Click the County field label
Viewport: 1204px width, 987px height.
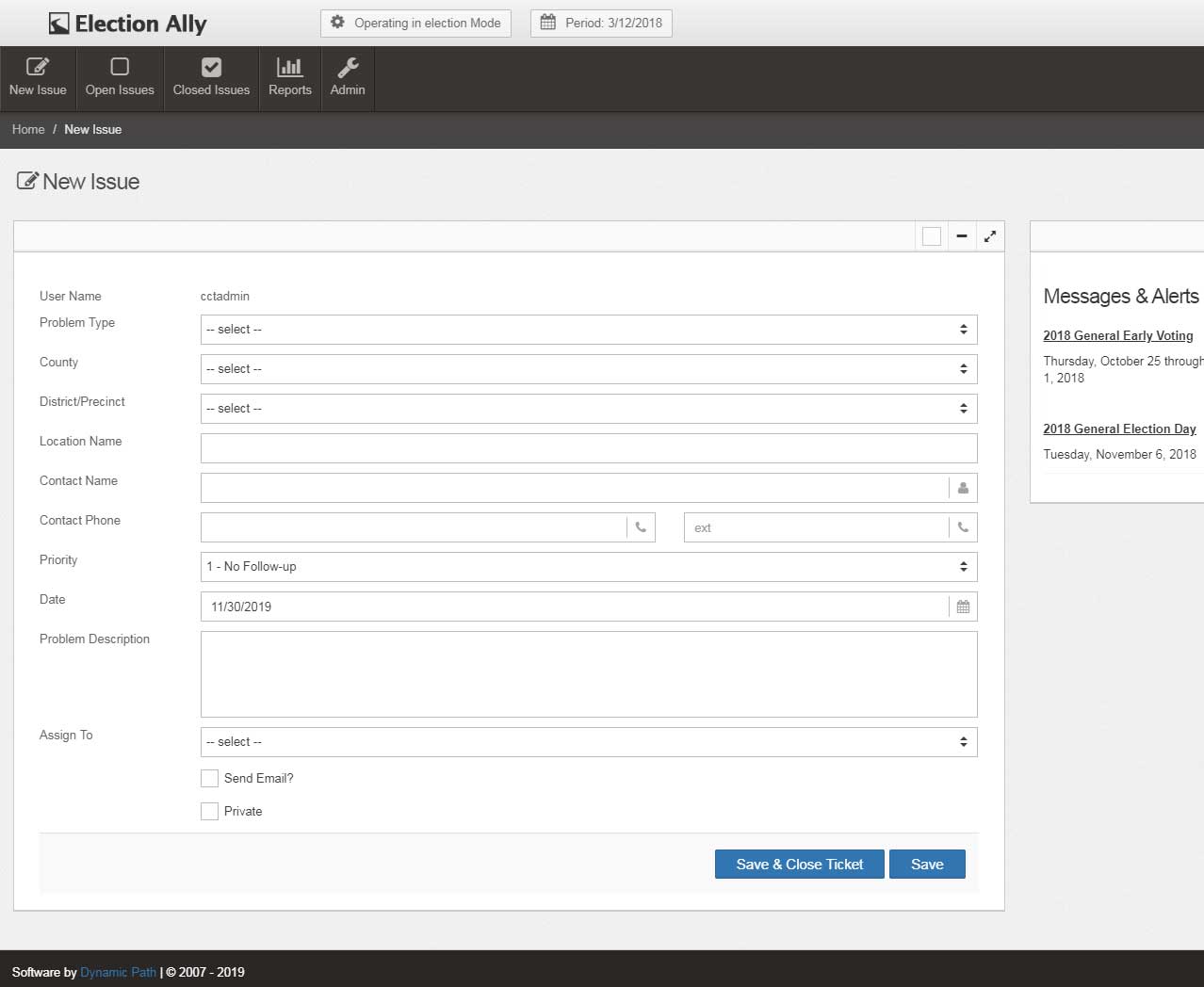(x=58, y=363)
